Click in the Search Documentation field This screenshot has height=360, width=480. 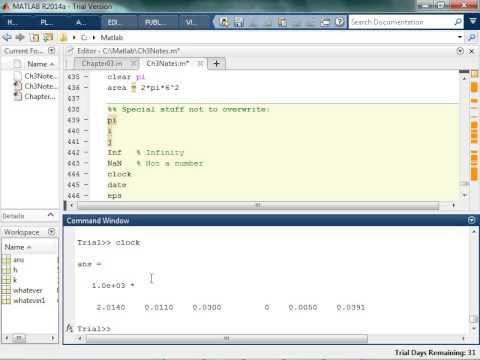(x=402, y=22)
